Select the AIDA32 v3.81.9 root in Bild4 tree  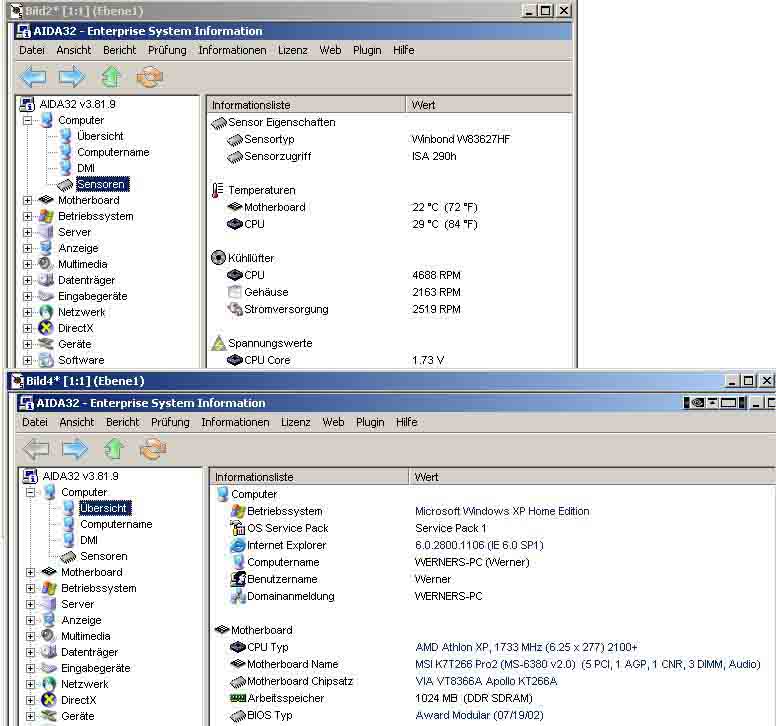(x=80, y=476)
